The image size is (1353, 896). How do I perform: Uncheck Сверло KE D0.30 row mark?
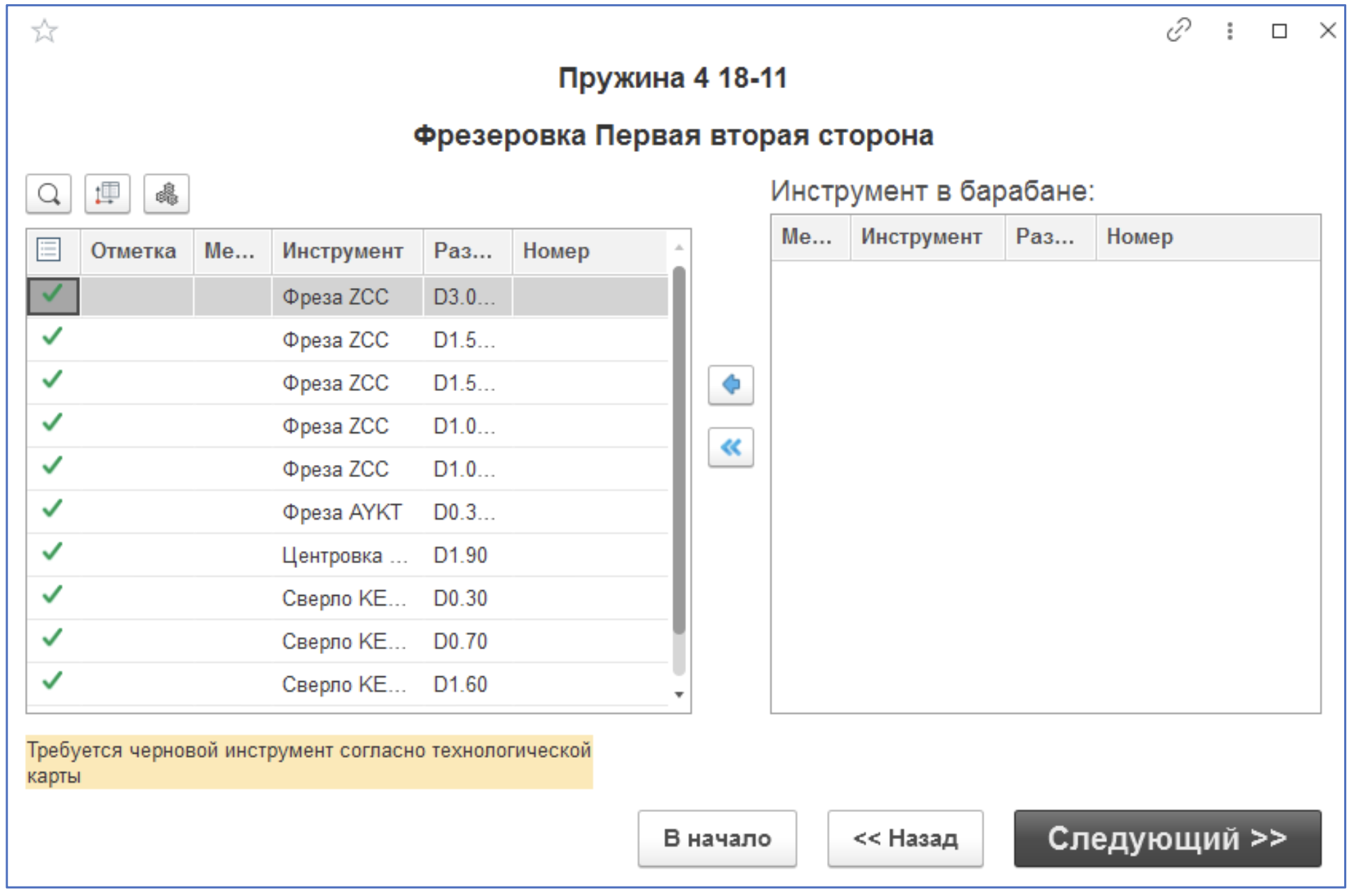(52, 598)
